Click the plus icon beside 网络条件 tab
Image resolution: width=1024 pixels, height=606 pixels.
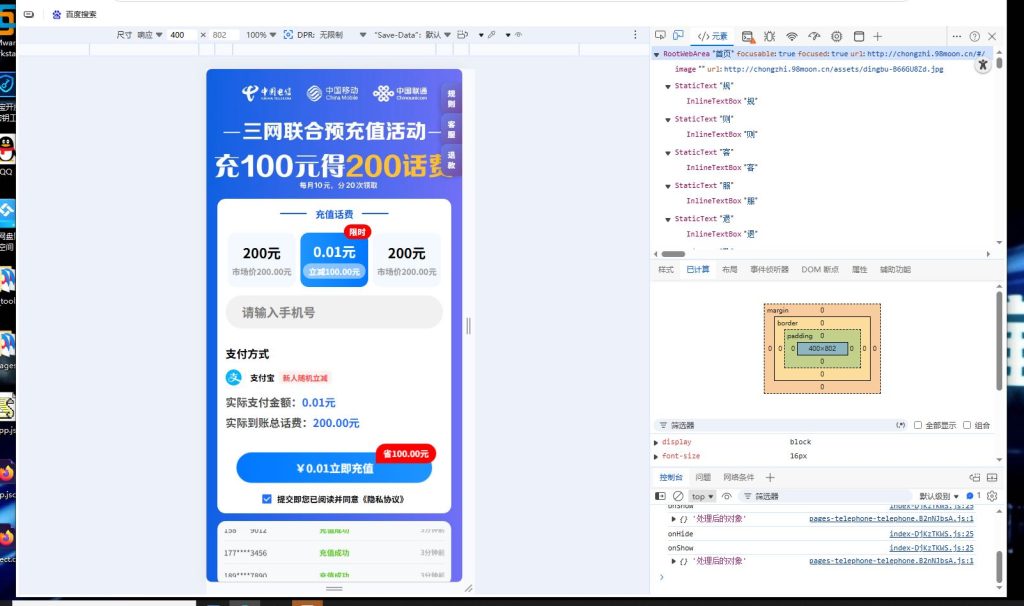pyautogui.click(x=770, y=477)
